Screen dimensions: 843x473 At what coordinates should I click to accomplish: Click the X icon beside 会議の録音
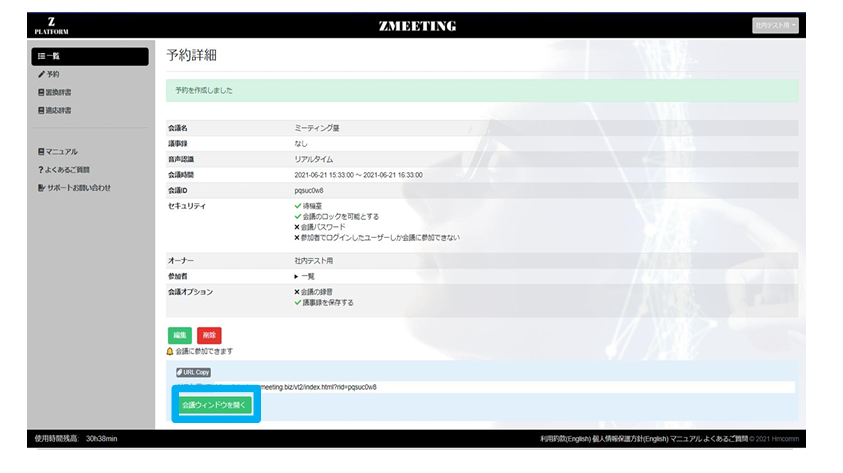[x=297, y=292]
